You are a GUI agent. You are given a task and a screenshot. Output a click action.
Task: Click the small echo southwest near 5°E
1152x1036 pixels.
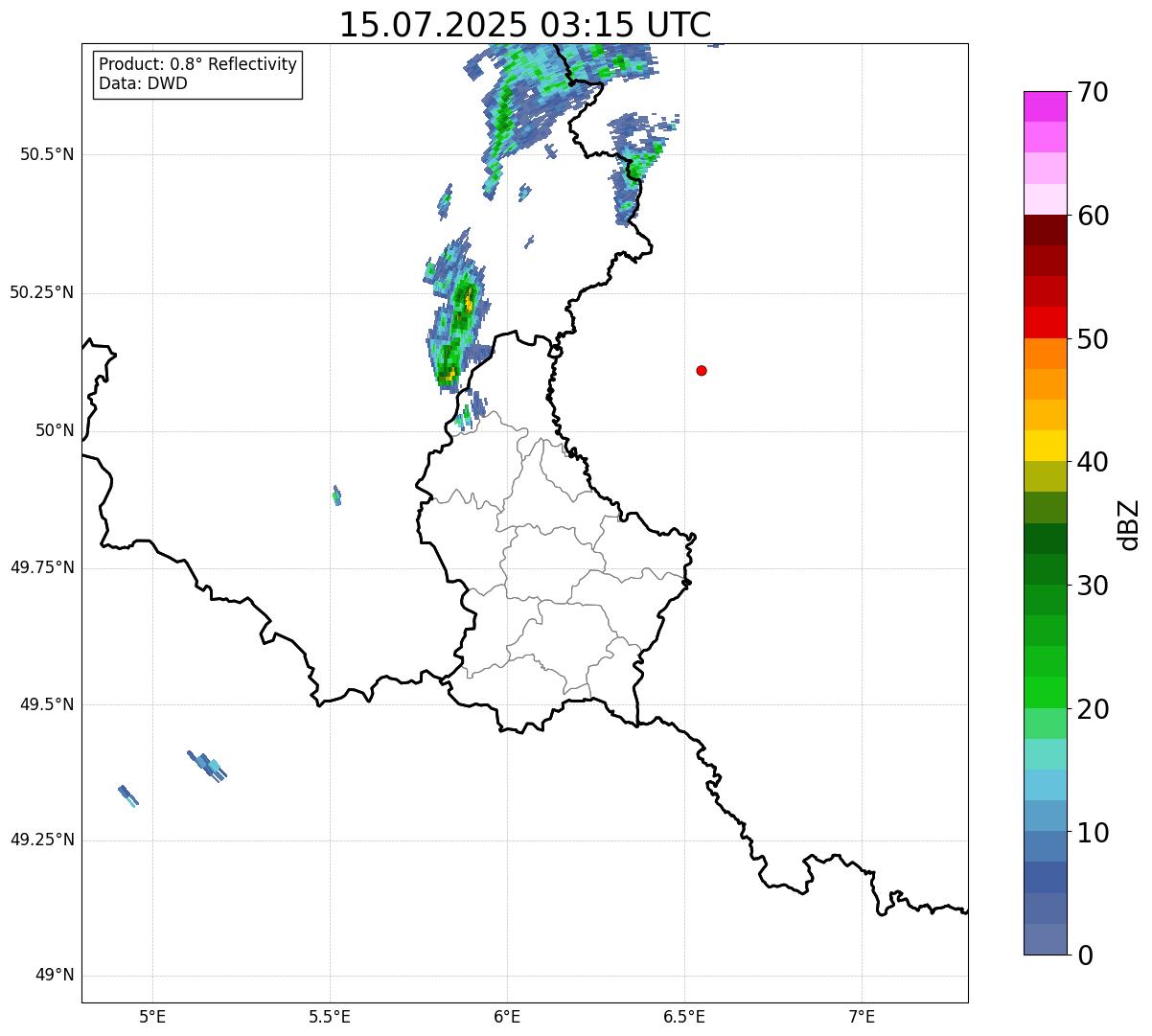128,795
